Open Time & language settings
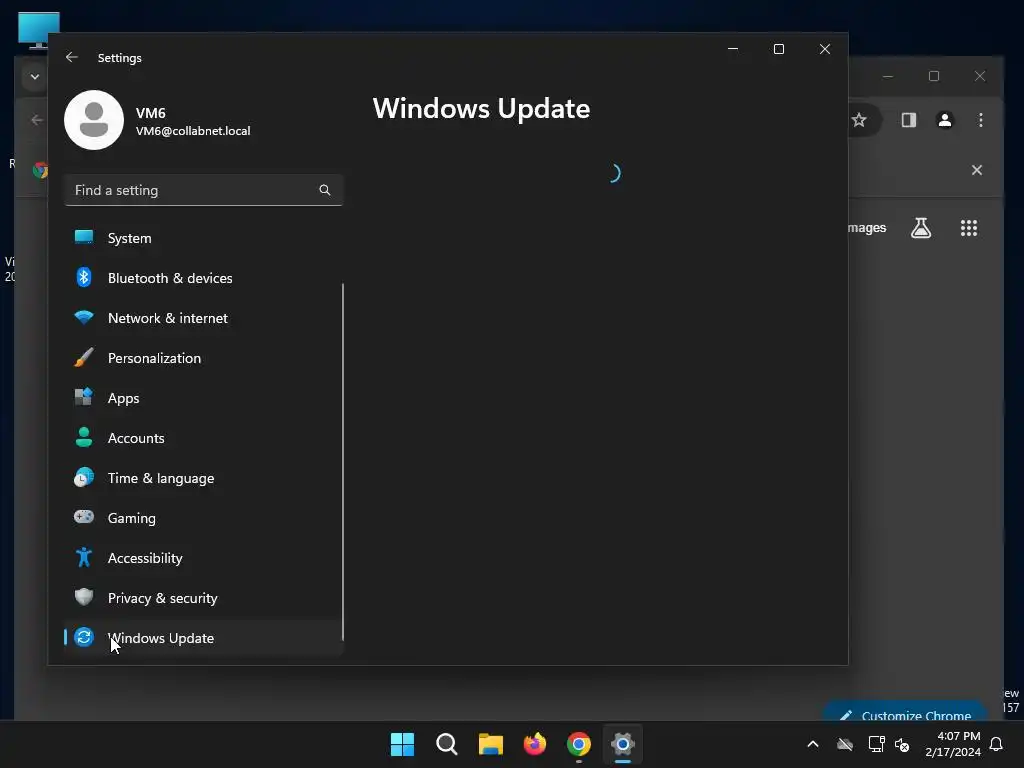 (204, 478)
